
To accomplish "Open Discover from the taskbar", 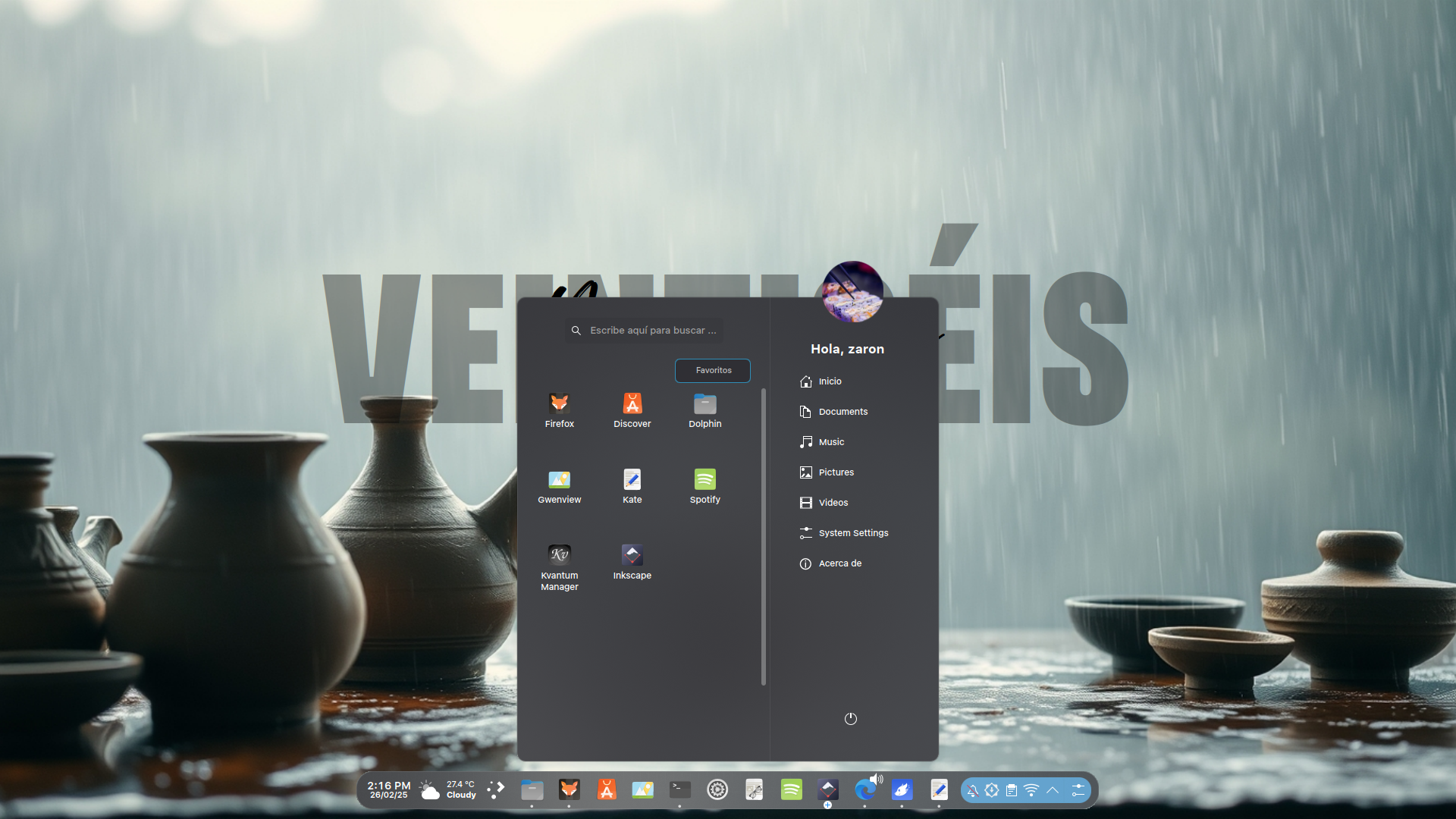I will [607, 790].
